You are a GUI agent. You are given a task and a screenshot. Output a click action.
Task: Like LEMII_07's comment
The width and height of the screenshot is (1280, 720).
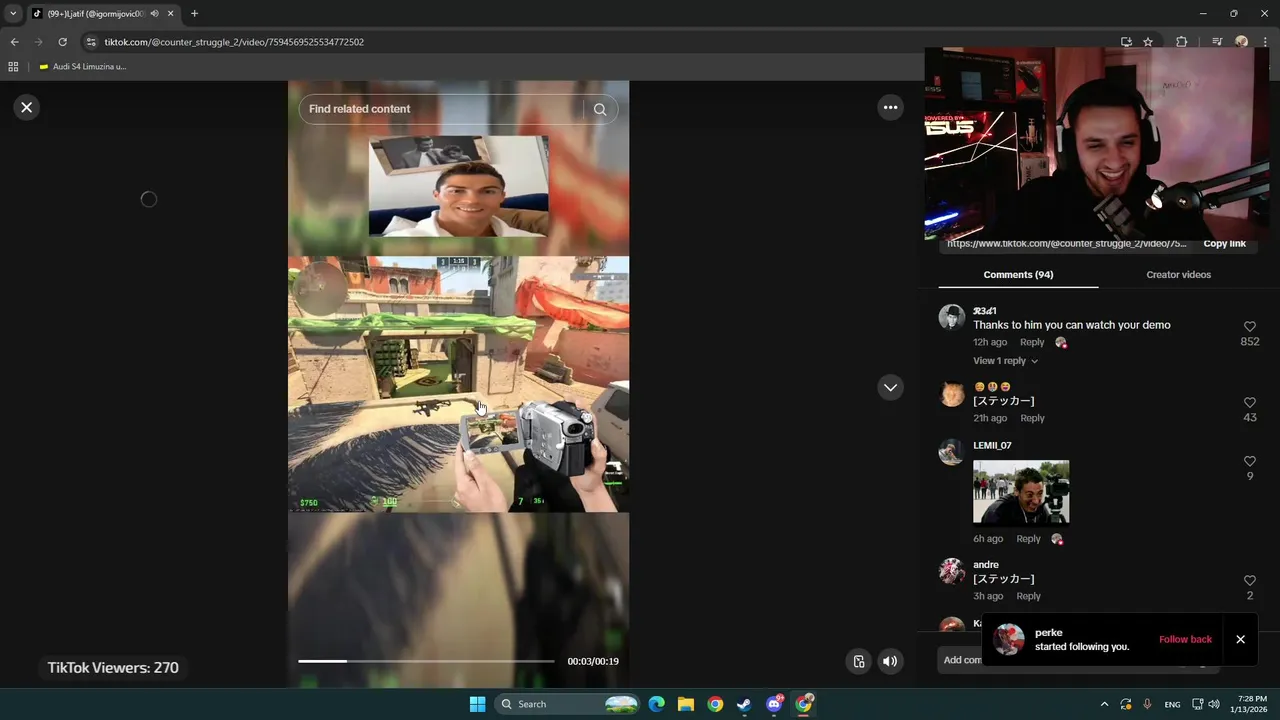click(1249, 461)
